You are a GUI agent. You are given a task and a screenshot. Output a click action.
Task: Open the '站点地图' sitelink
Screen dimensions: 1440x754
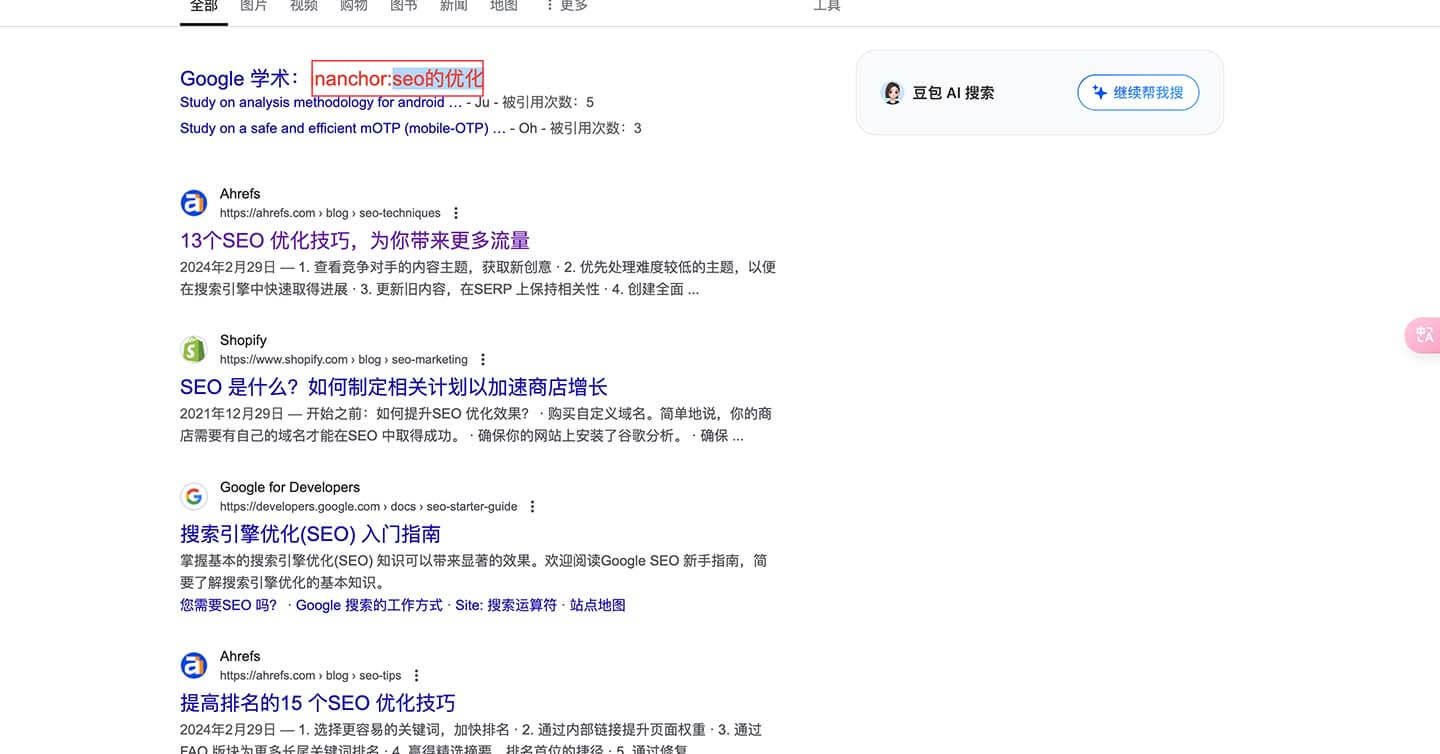click(x=598, y=605)
